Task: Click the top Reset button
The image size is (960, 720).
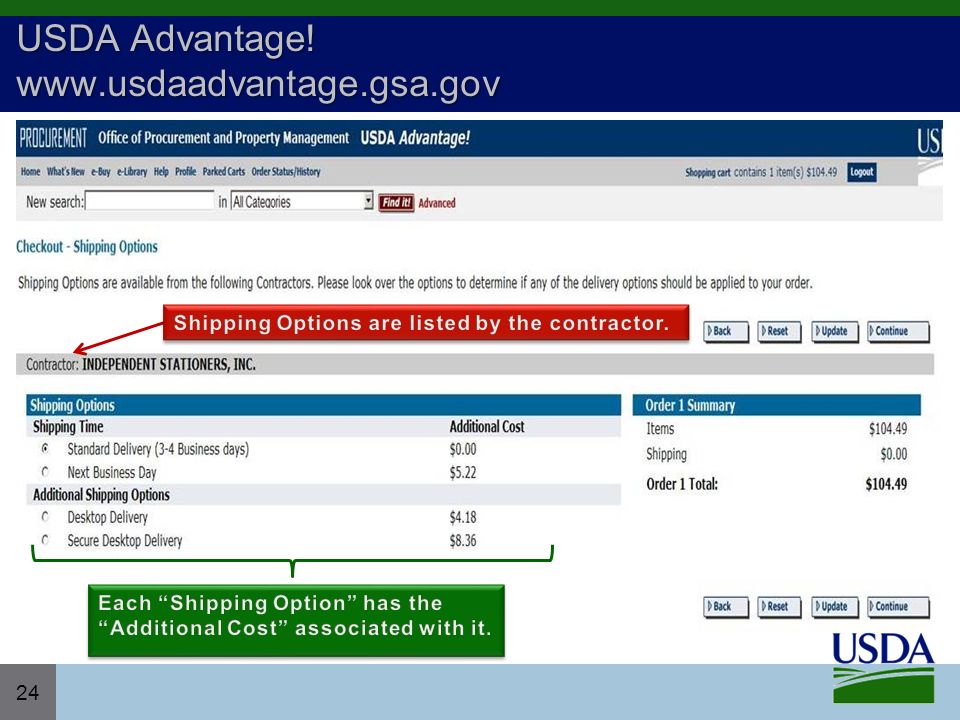Action: (x=779, y=331)
